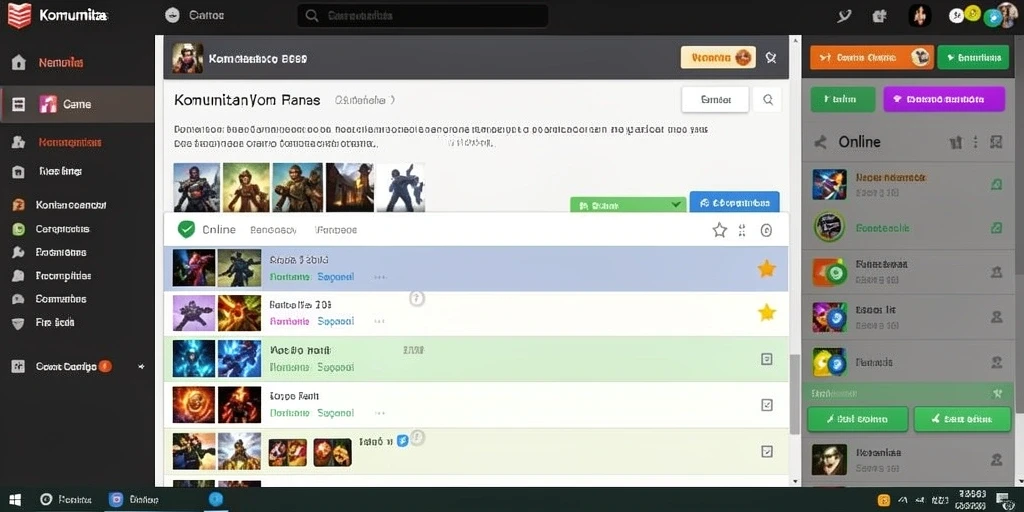Tick the checkbox on the green highlighted row
This screenshot has width=1024, height=512.
(x=767, y=359)
